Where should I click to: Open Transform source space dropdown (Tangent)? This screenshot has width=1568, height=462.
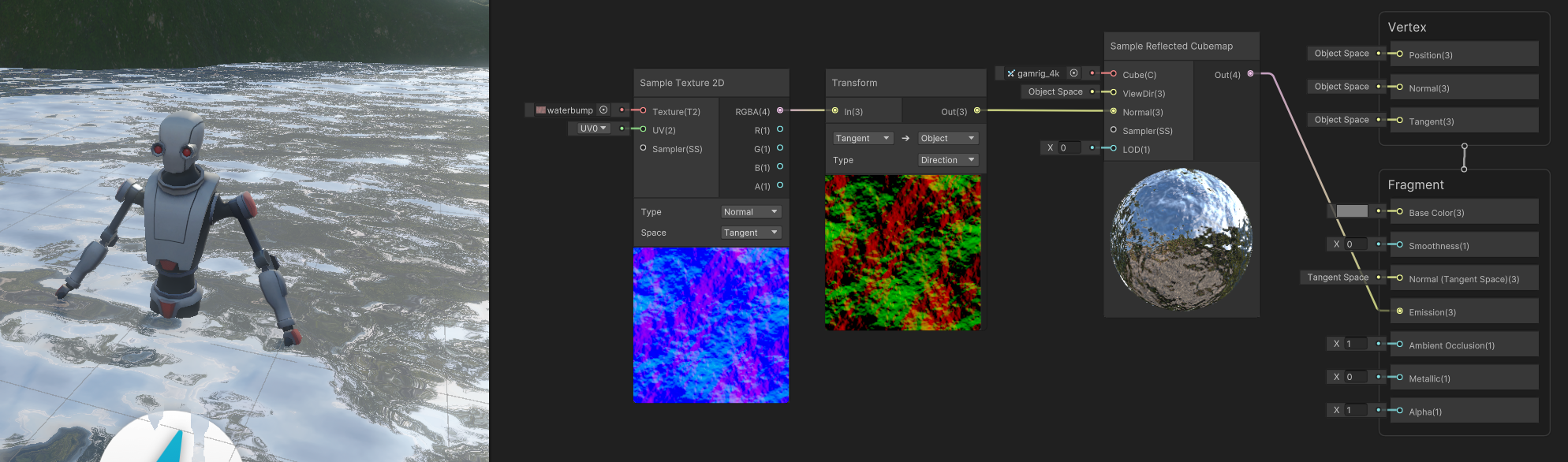863,138
